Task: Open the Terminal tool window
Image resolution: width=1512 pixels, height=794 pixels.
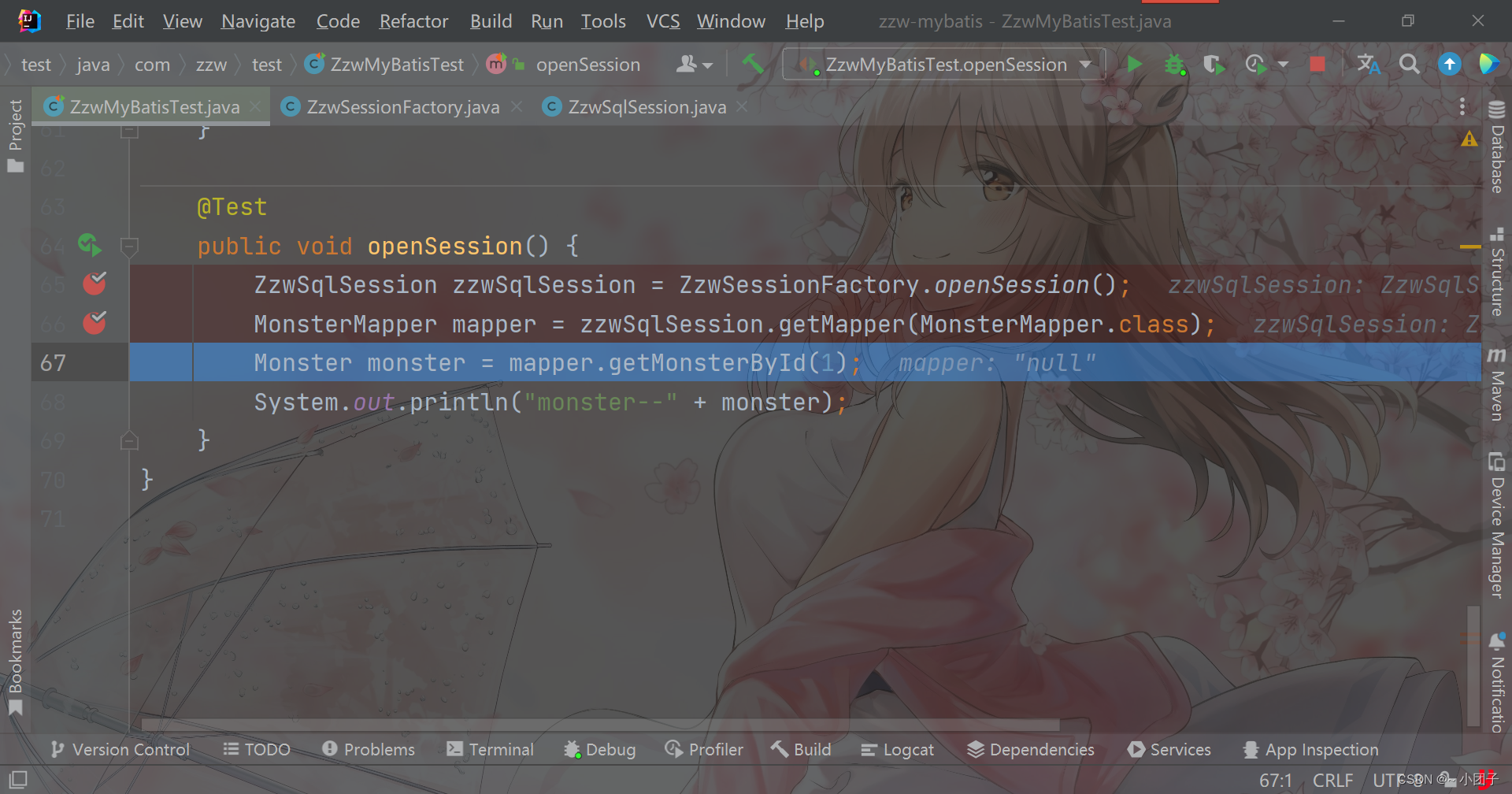Action: [x=490, y=749]
